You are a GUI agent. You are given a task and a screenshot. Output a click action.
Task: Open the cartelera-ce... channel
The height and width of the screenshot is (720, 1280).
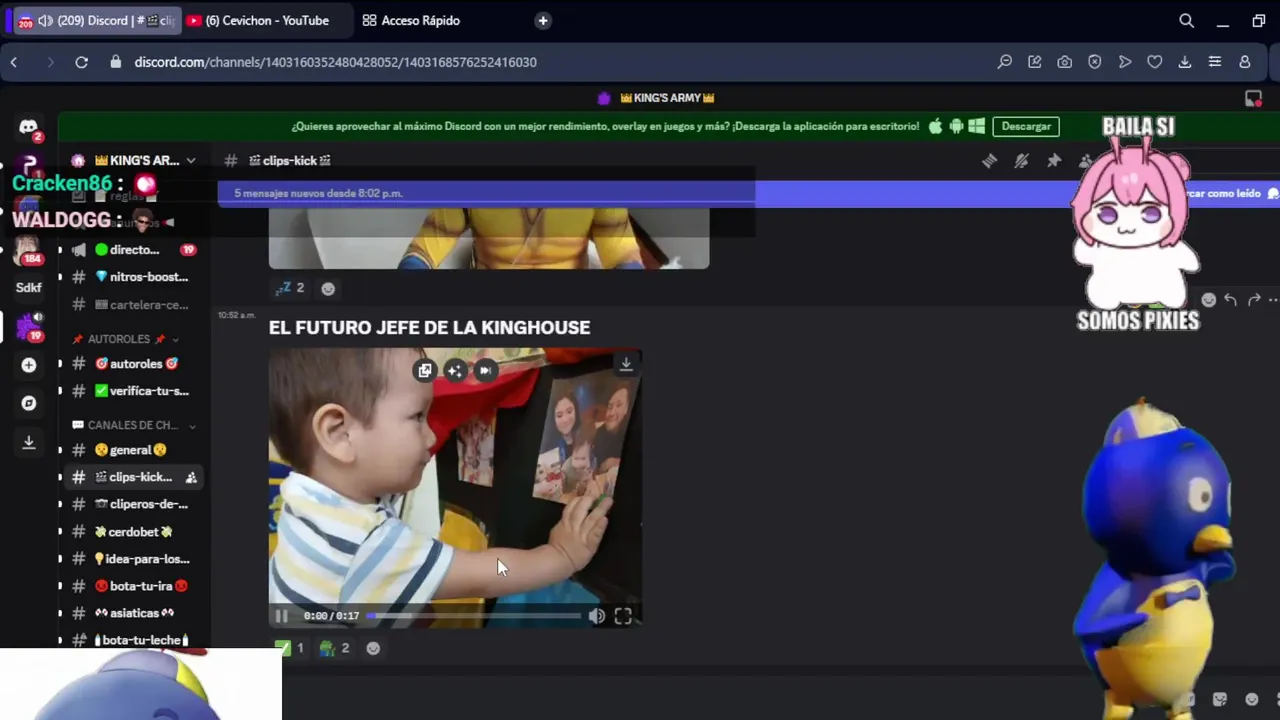(134, 305)
